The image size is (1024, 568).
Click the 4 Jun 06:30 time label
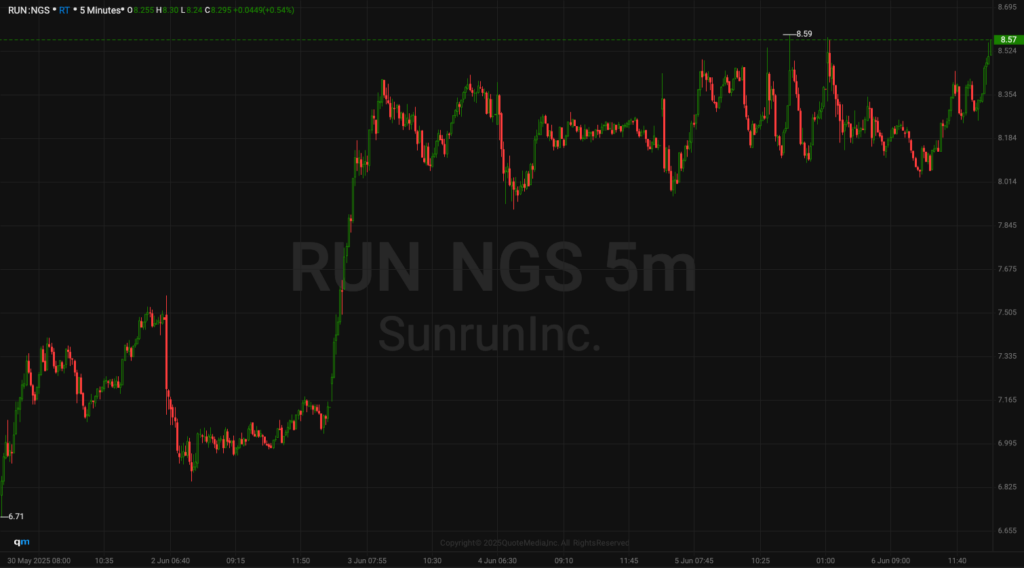(498, 561)
